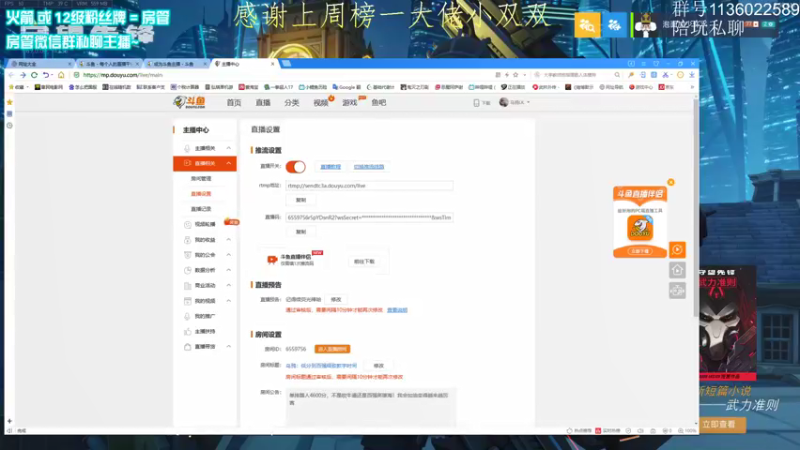Expand the first sidebar section with microphone icon
The width and height of the screenshot is (800, 450).
205,148
